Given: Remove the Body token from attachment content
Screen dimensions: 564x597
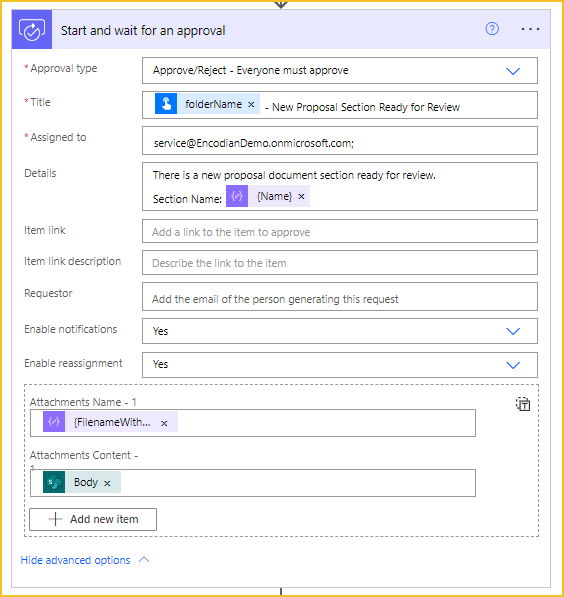Looking at the screenshot, I should click(107, 483).
